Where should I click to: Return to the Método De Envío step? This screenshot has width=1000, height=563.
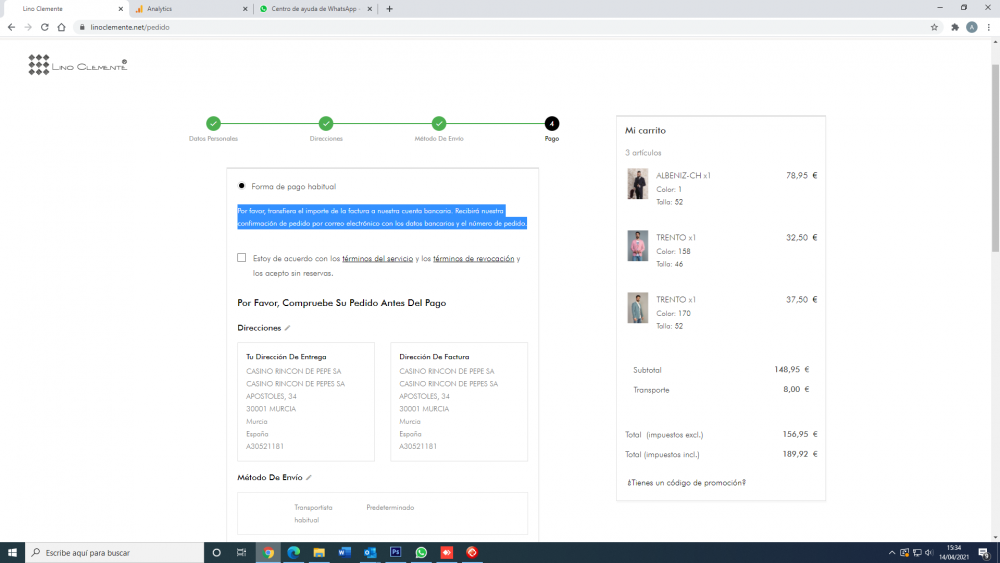tap(439, 123)
